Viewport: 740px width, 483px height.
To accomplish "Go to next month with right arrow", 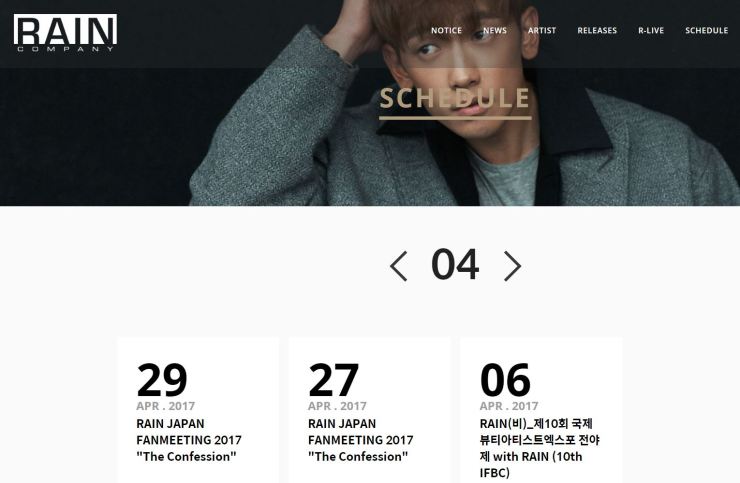I will click(513, 266).
